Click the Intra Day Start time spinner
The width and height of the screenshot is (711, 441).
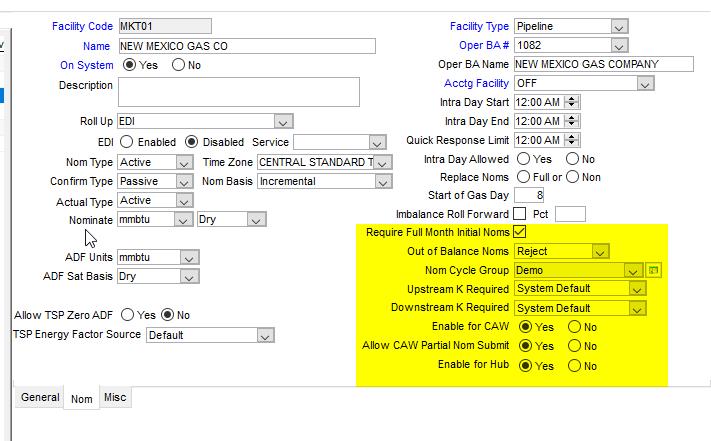[x=570, y=103]
